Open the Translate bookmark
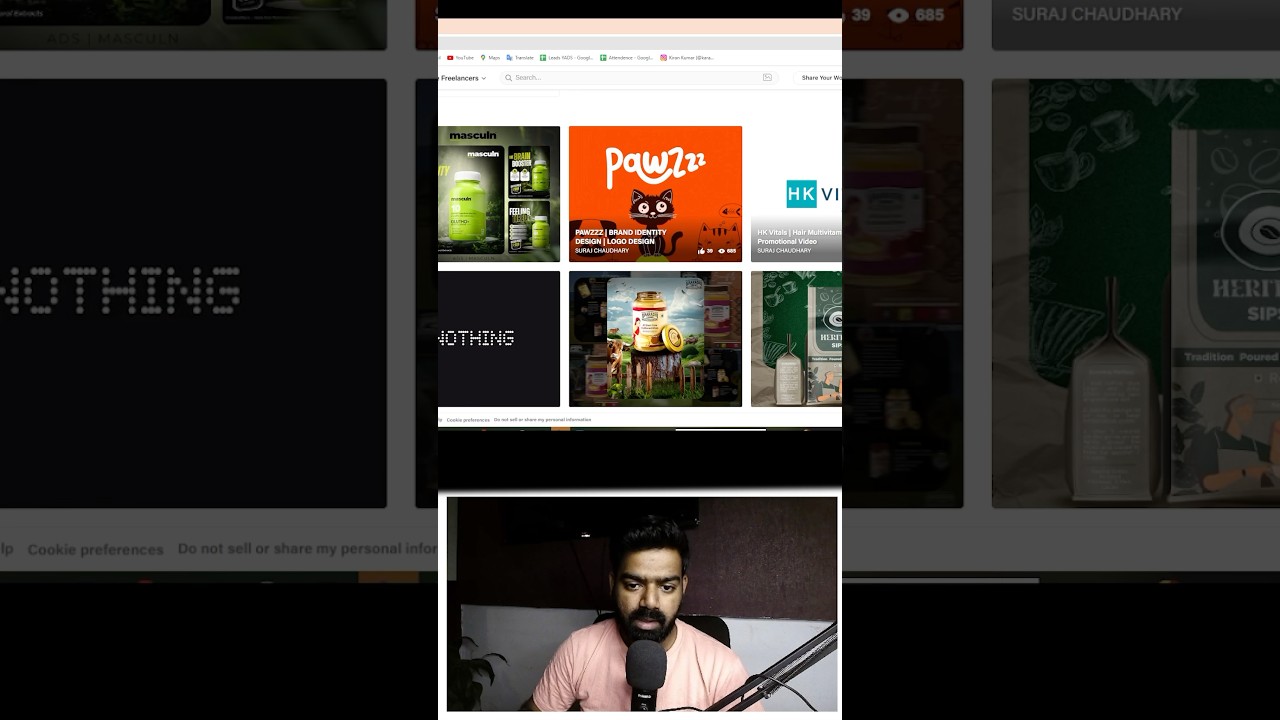This screenshot has height=720, width=1280. tap(520, 58)
